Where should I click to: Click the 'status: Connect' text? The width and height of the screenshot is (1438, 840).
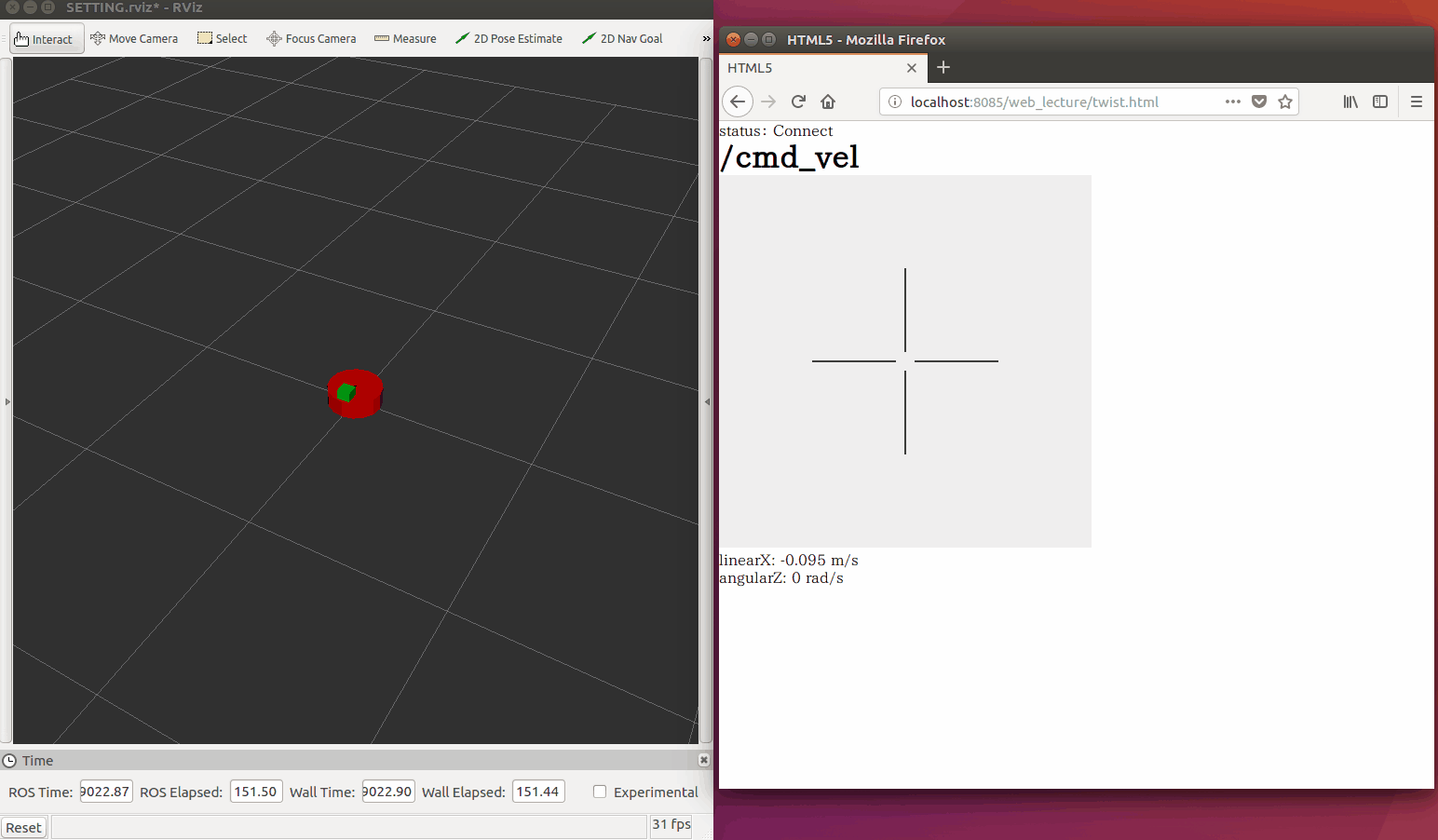[776, 131]
